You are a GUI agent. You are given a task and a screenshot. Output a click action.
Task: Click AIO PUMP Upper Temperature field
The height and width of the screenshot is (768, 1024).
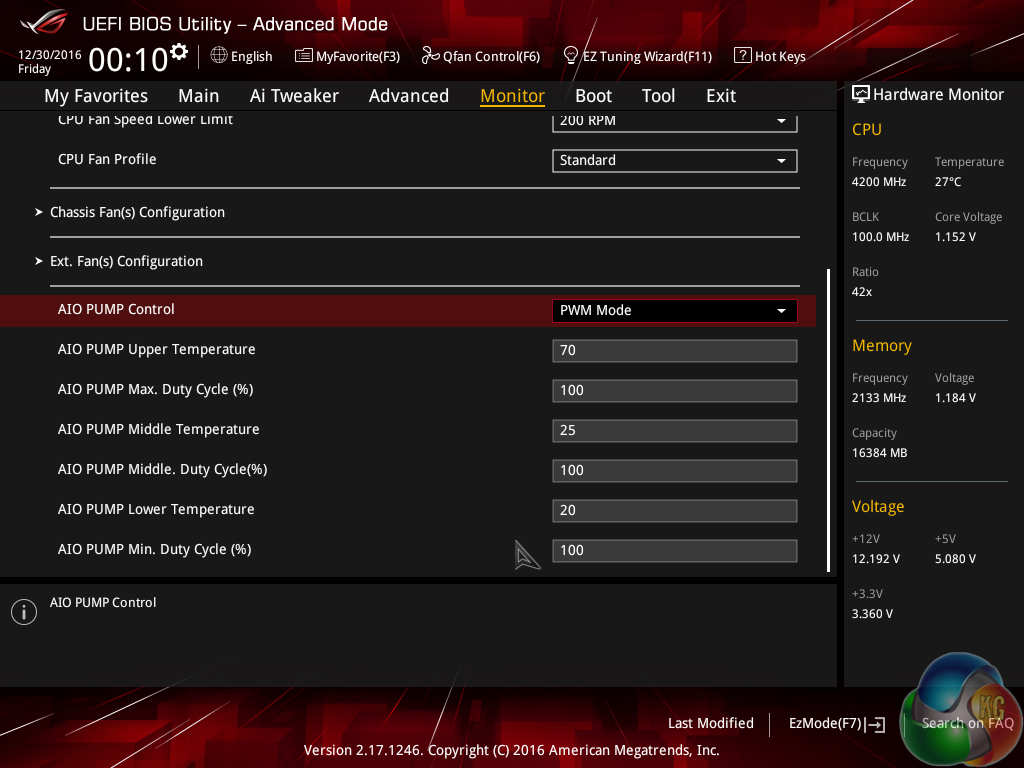pos(675,351)
